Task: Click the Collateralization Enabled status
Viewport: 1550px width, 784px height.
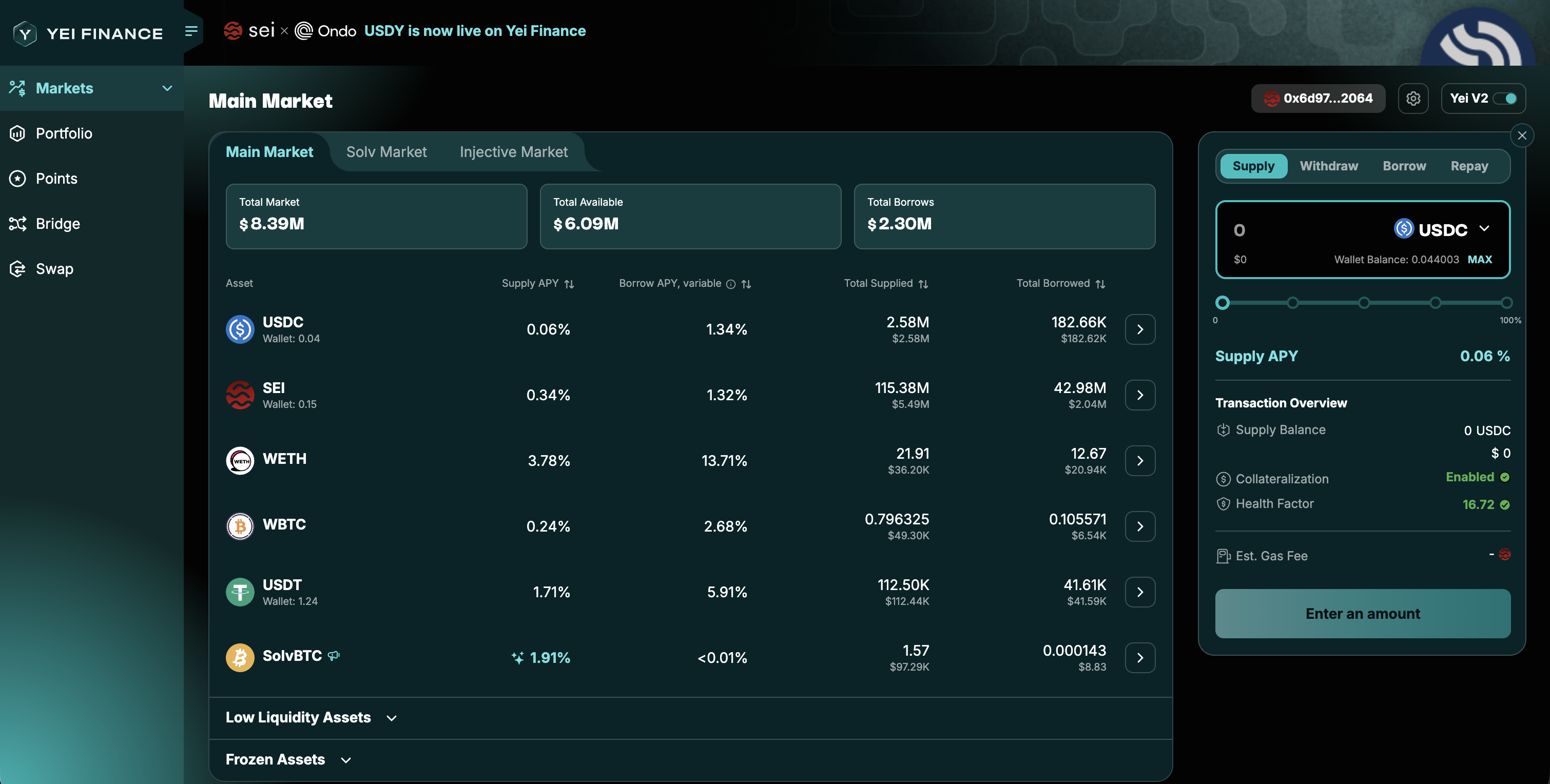Action: click(1477, 477)
